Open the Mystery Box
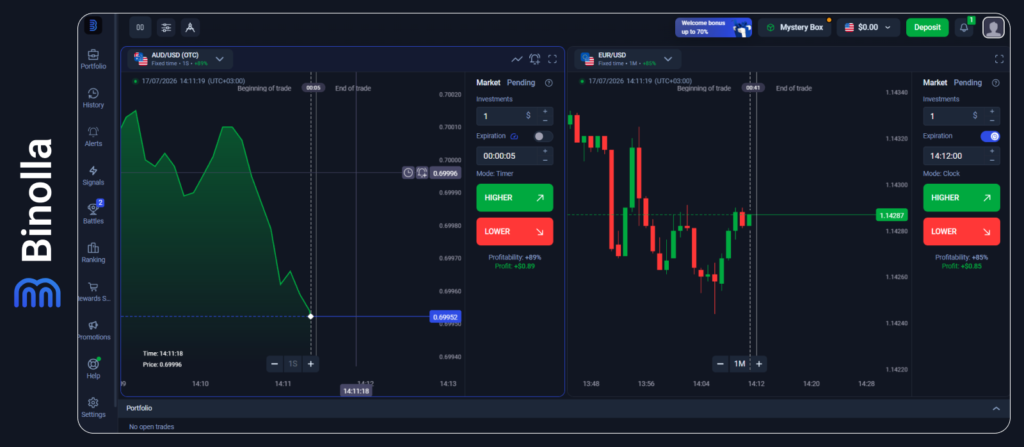1024x447 pixels. [x=795, y=27]
